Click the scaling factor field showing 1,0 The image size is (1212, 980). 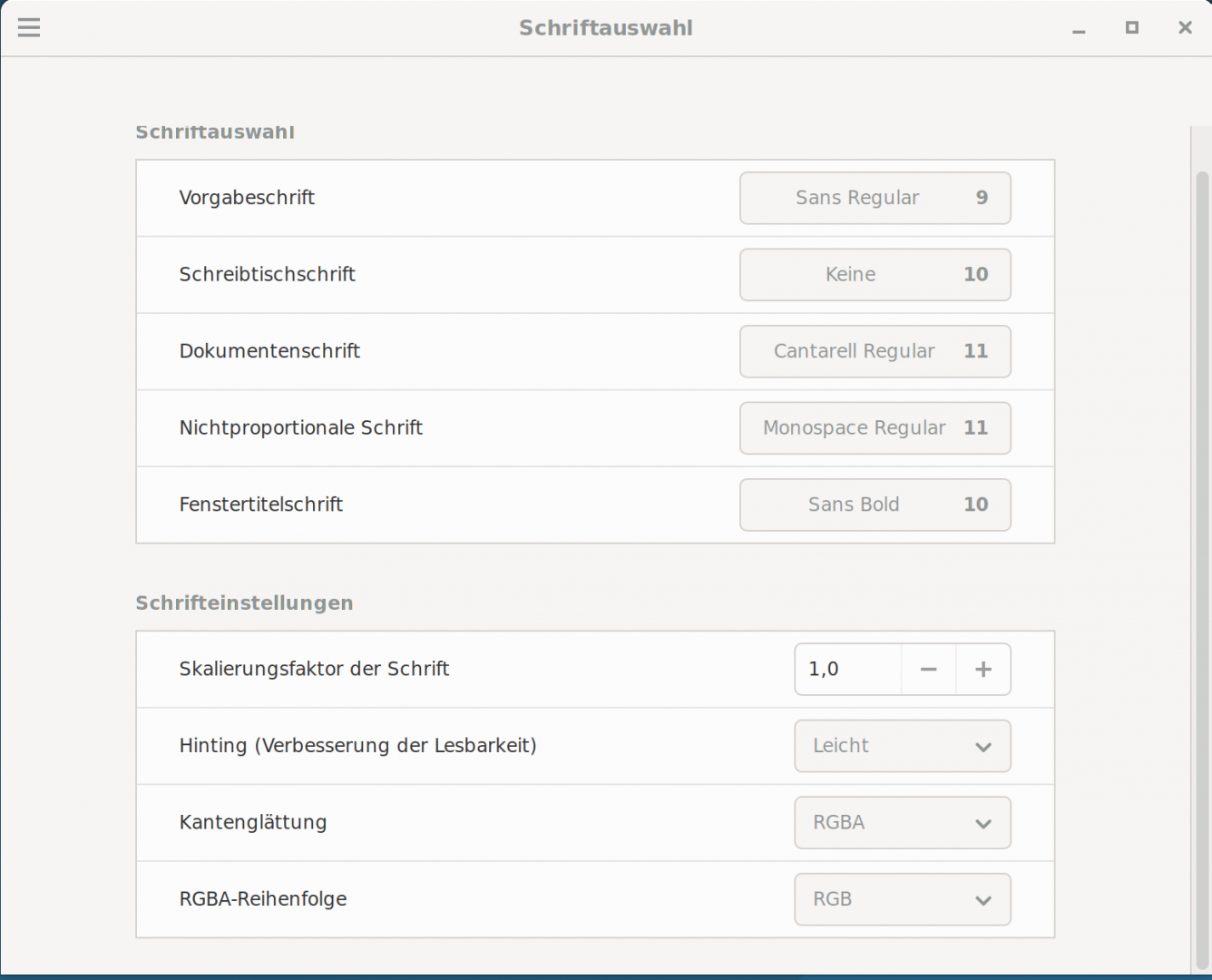click(847, 670)
